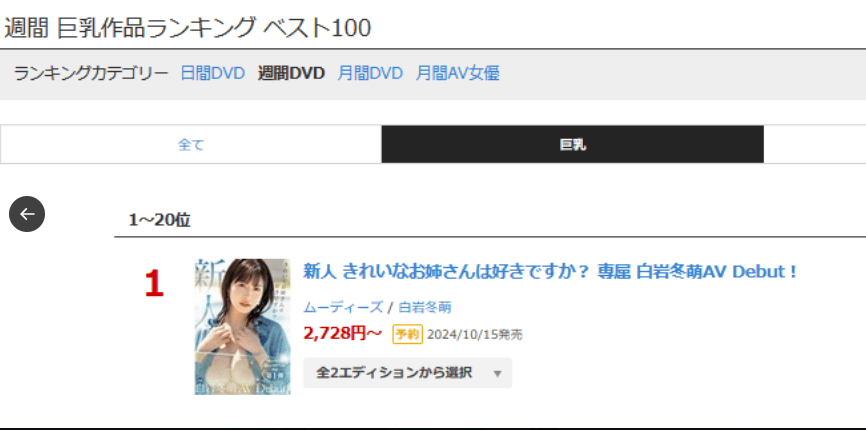Image resolution: width=866 pixels, height=430 pixels.
Task: Select the 週間DVD ranking category
Action: (291, 73)
